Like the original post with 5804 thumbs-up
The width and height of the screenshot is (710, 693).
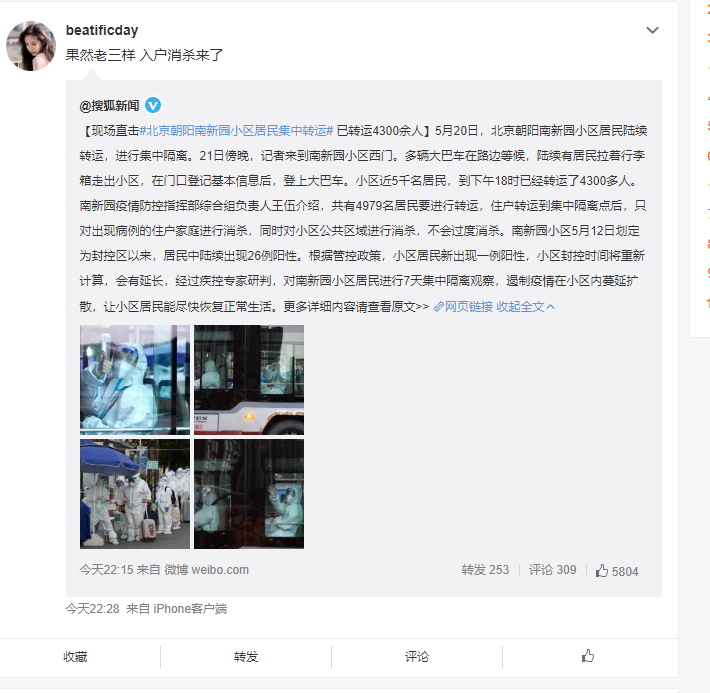[617, 571]
